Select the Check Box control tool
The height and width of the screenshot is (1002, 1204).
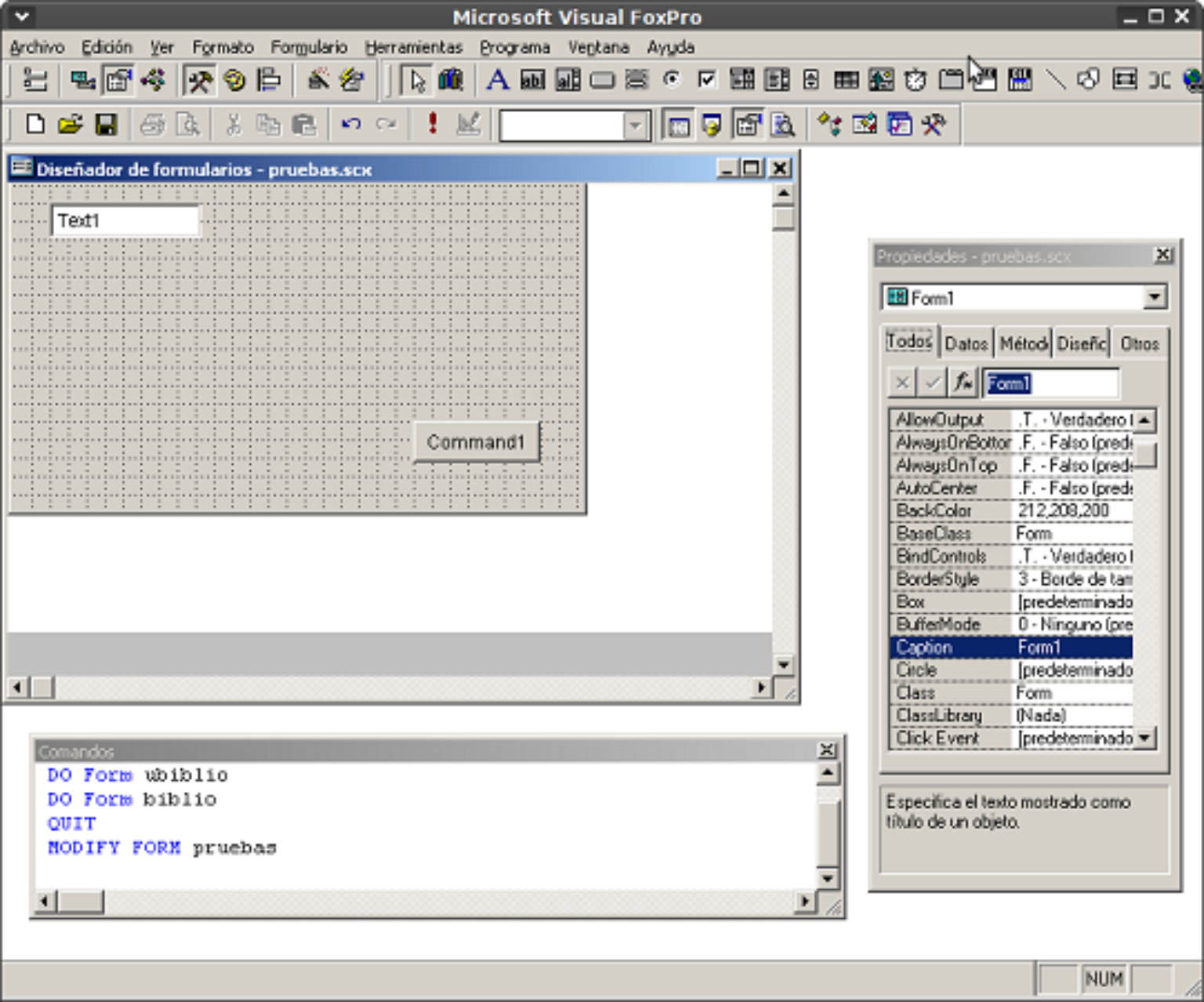pos(705,79)
